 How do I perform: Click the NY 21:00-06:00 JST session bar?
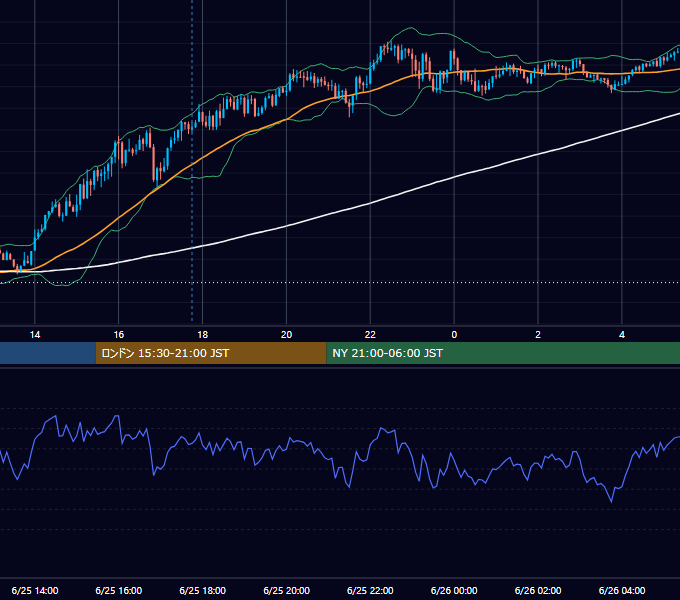coord(503,353)
